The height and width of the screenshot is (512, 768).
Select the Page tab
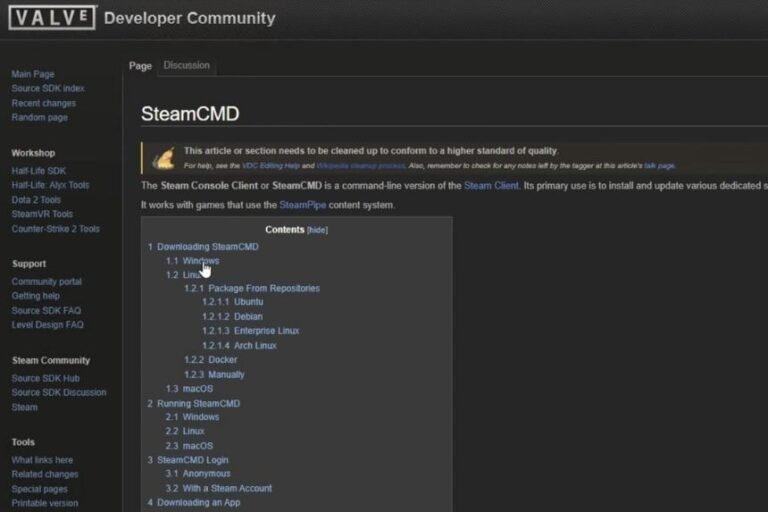point(140,66)
